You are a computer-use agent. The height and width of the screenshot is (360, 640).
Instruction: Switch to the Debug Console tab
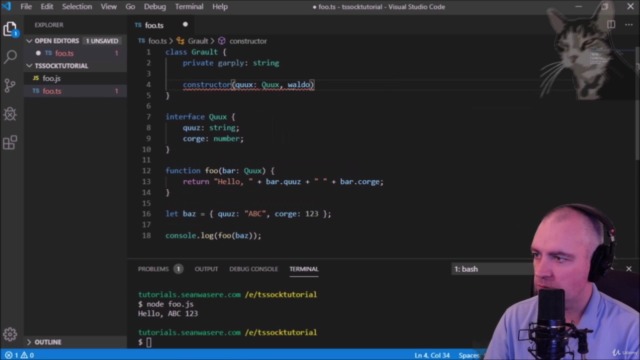click(x=253, y=269)
